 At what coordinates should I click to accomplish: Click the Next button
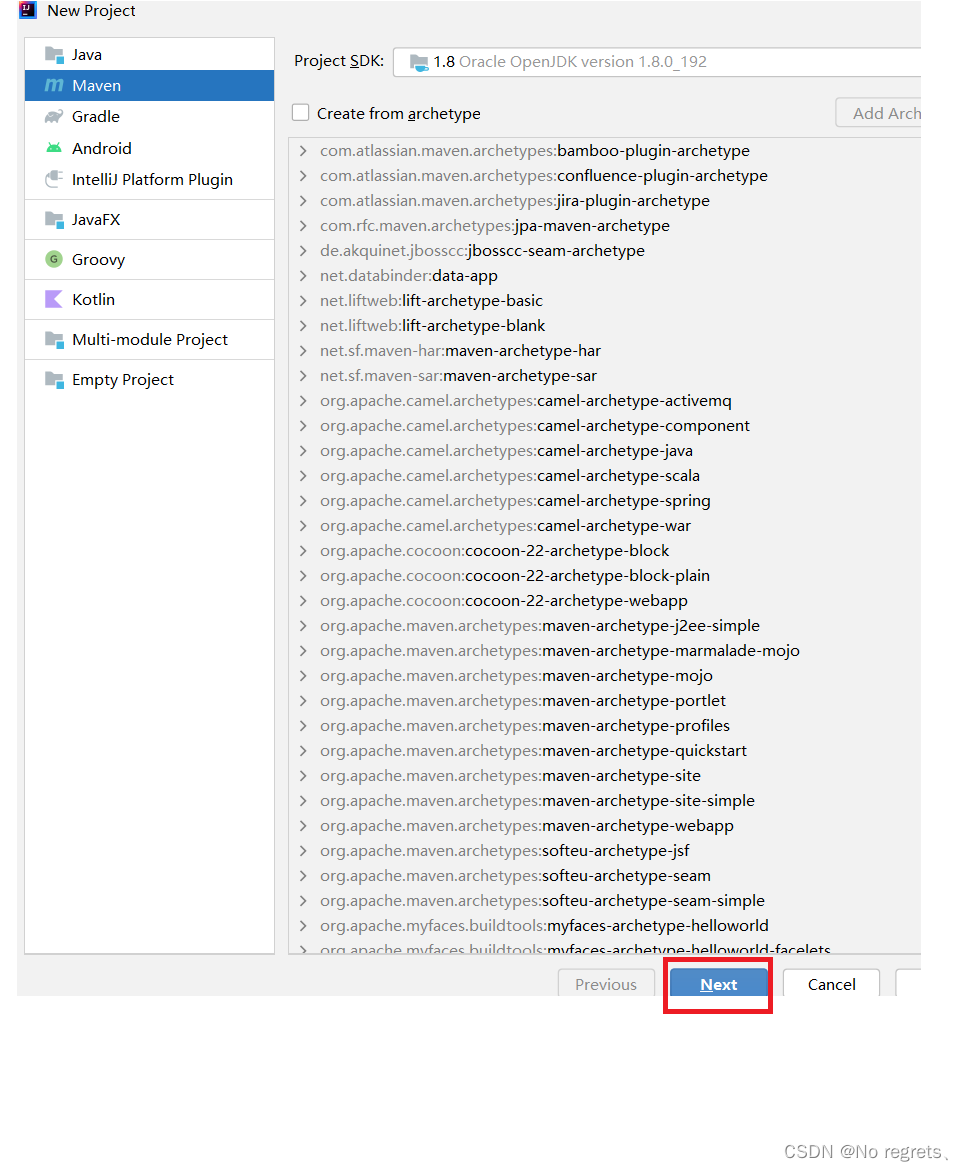(718, 984)
